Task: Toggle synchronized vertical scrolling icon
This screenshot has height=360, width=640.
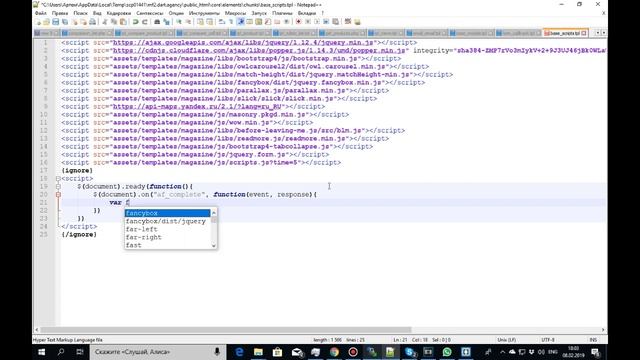Action: pyautogui.click(x=200, y=22)
